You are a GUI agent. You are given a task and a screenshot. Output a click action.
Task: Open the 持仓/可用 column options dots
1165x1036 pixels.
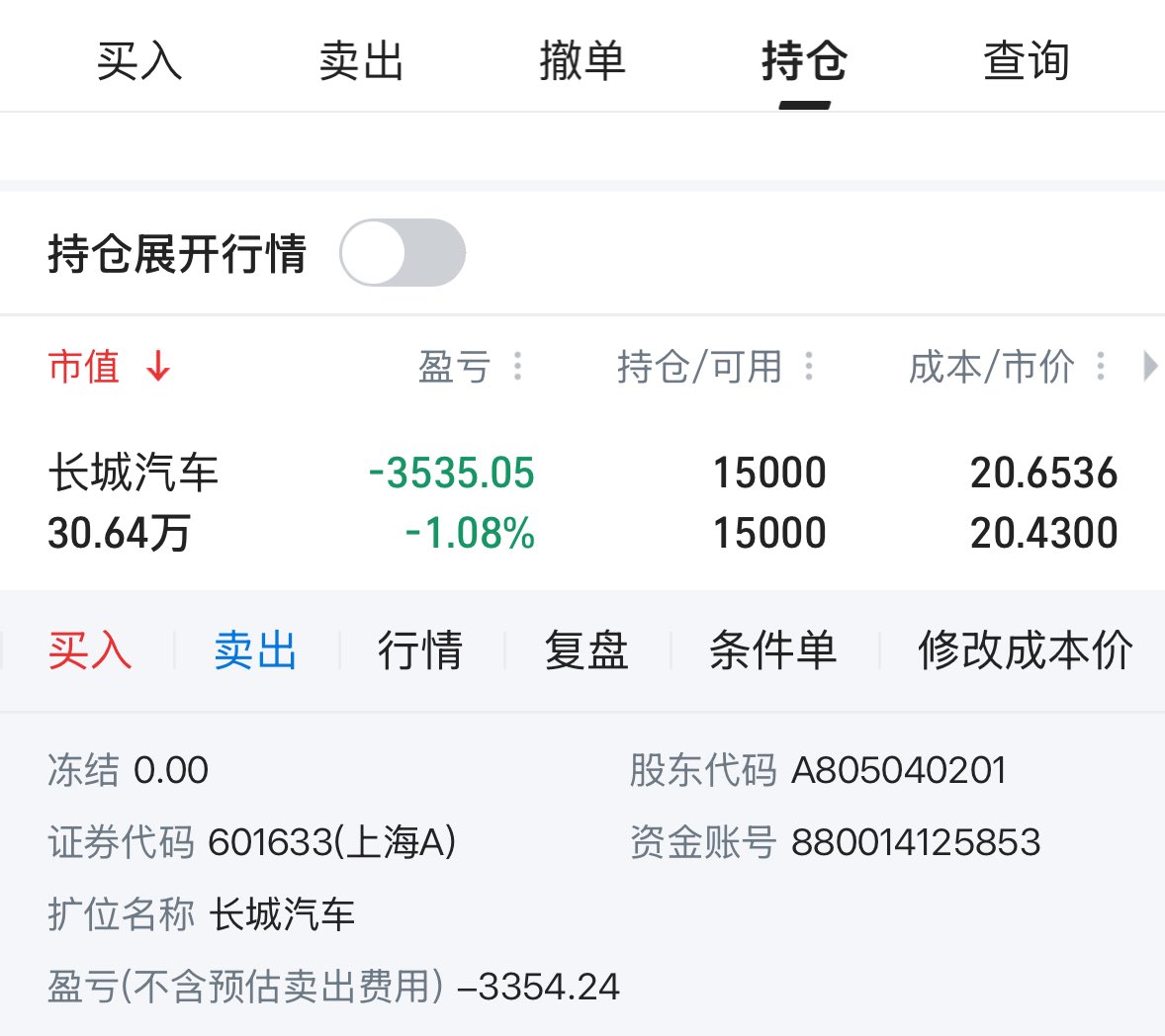809,367
